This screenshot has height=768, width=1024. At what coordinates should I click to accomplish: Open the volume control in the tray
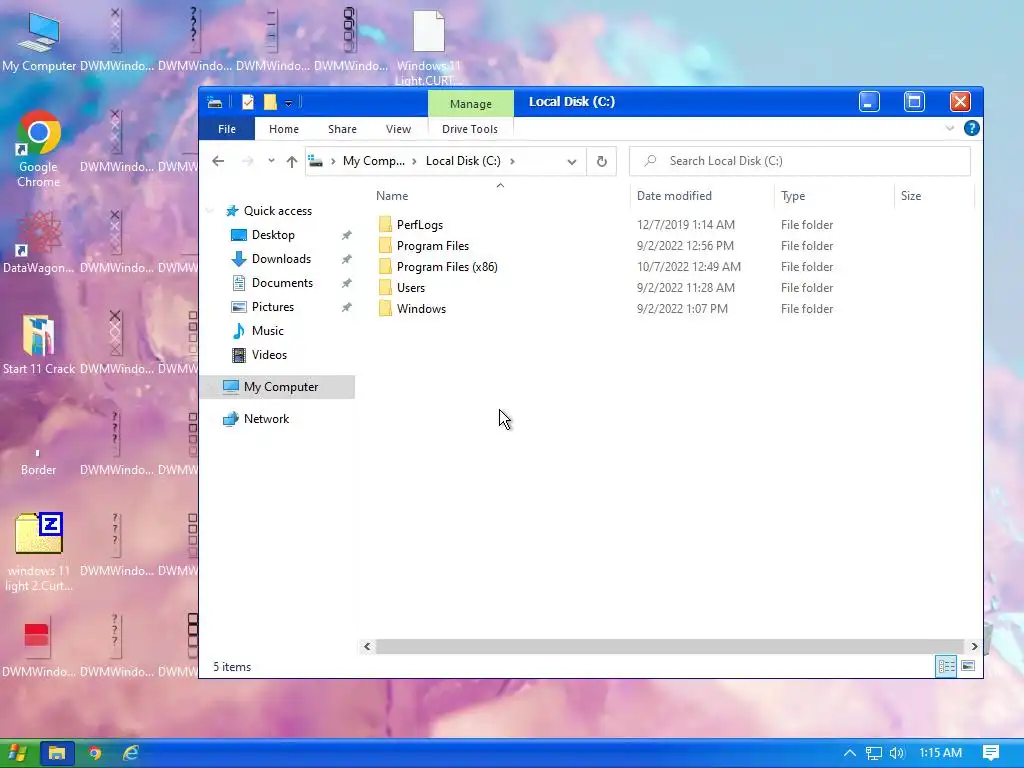tap(897, 753)
